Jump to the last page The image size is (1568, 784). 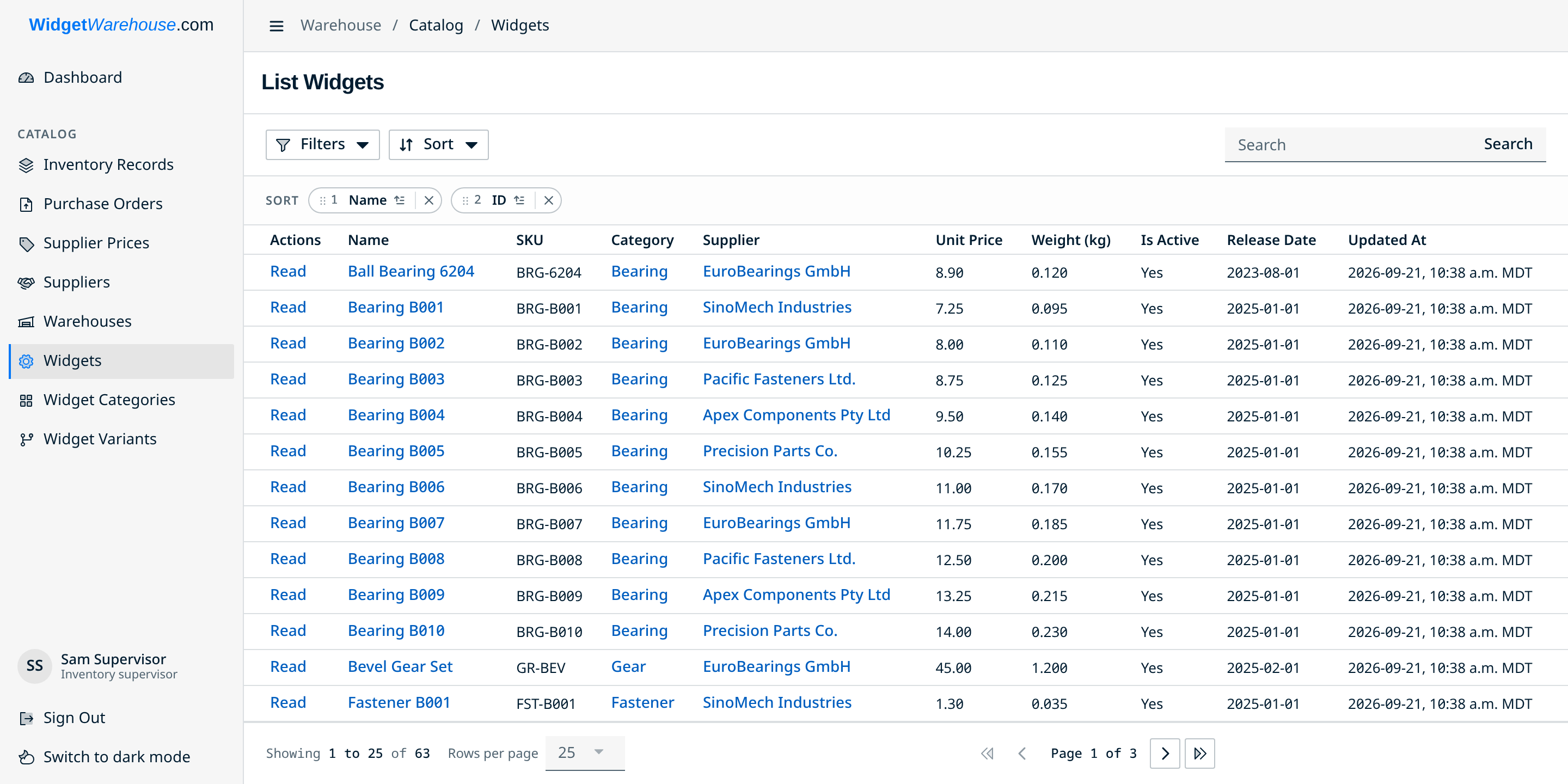(1199, 753)
